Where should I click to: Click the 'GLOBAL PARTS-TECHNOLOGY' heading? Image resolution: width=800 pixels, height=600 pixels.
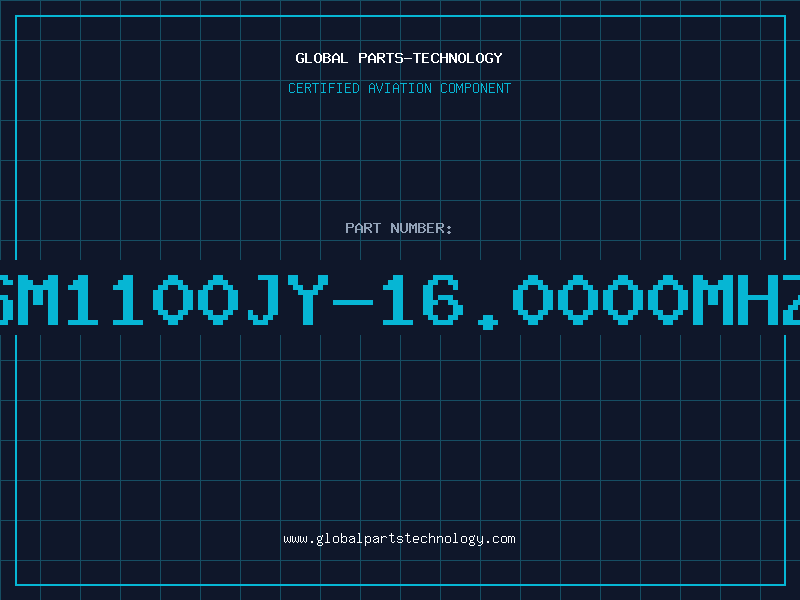(399, 58)
